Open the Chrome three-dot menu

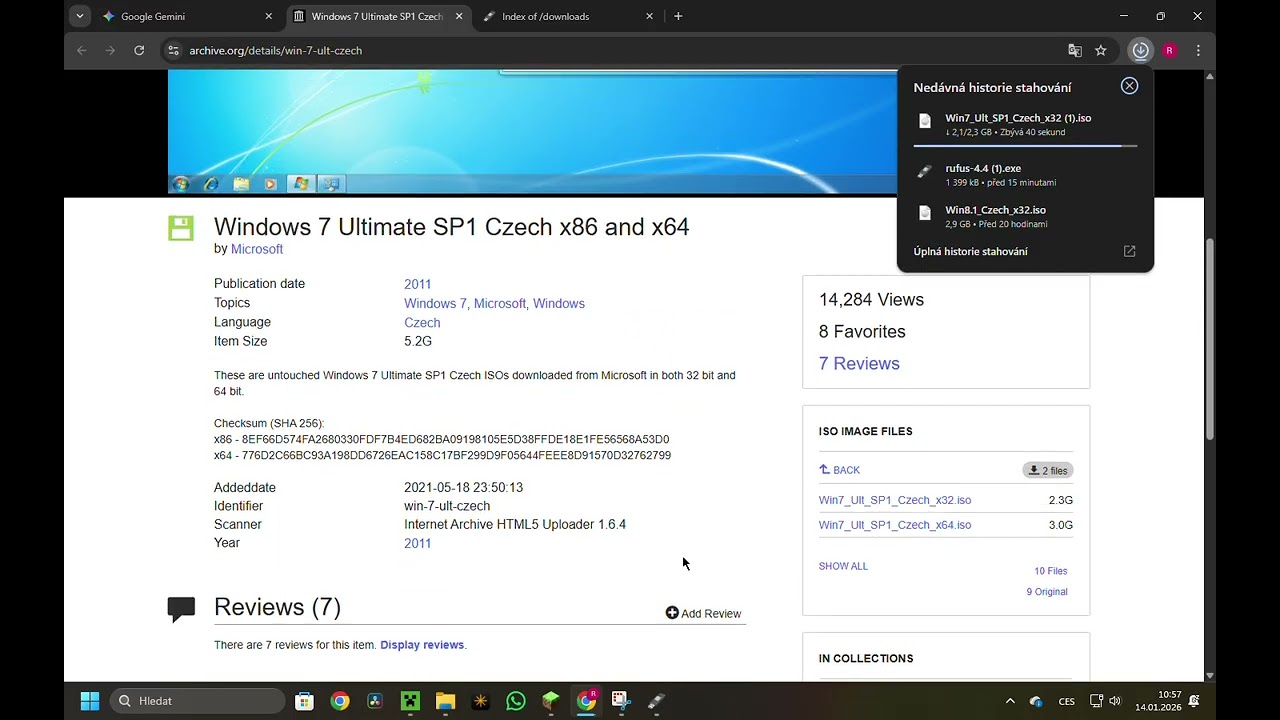click(1198, 50)
